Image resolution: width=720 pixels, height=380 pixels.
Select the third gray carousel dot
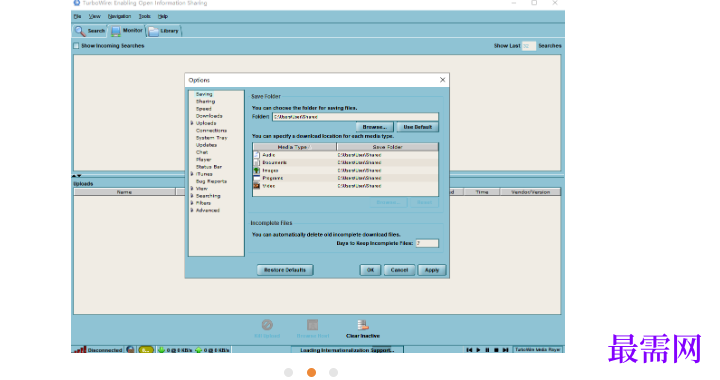point(333,373)
